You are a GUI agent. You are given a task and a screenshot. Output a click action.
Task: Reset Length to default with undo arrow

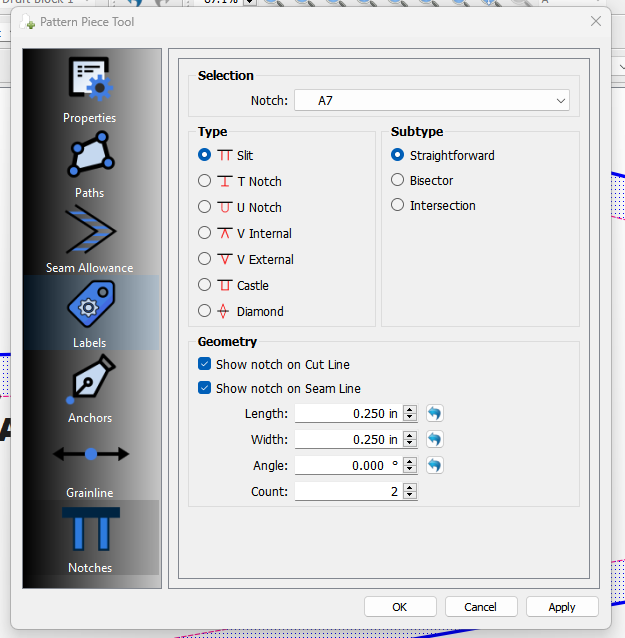click(435, 413)
